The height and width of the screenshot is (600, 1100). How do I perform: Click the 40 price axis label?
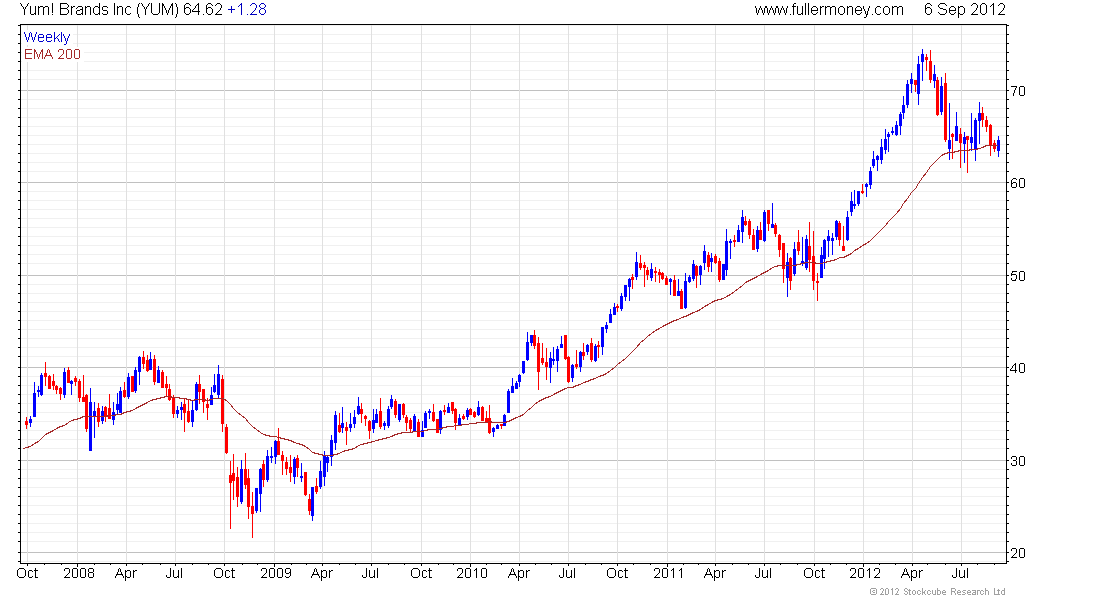1018,368
